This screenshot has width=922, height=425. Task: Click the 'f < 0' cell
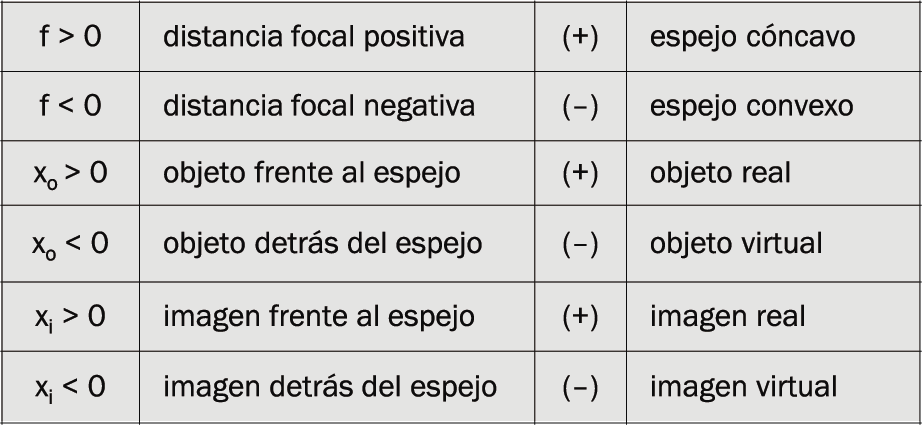71,106
